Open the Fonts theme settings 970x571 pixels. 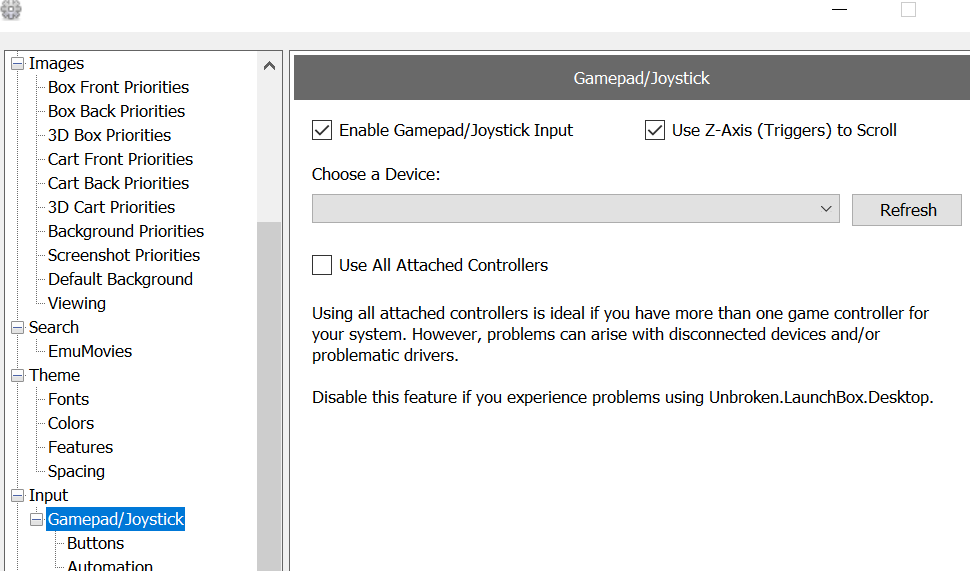click(69, 400)
